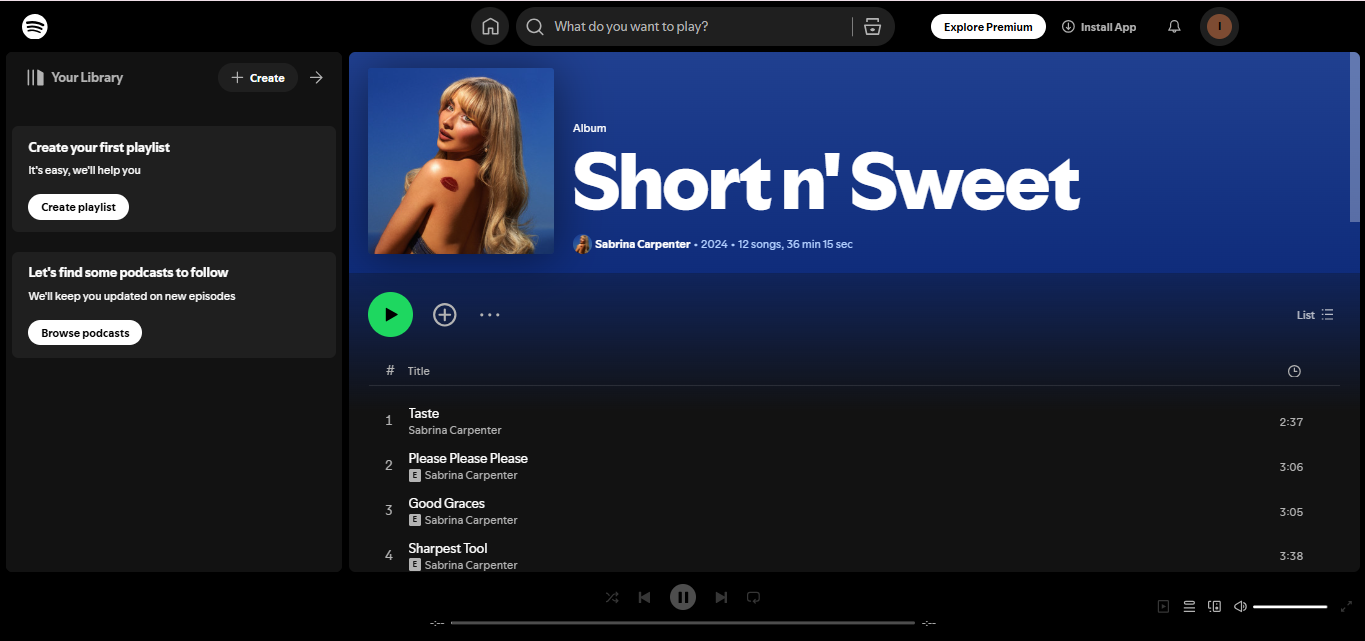Open the Spotify home page icon
Image resolution: width=1365 pixels, height=641 pixels.
click(x=490, y=26)
